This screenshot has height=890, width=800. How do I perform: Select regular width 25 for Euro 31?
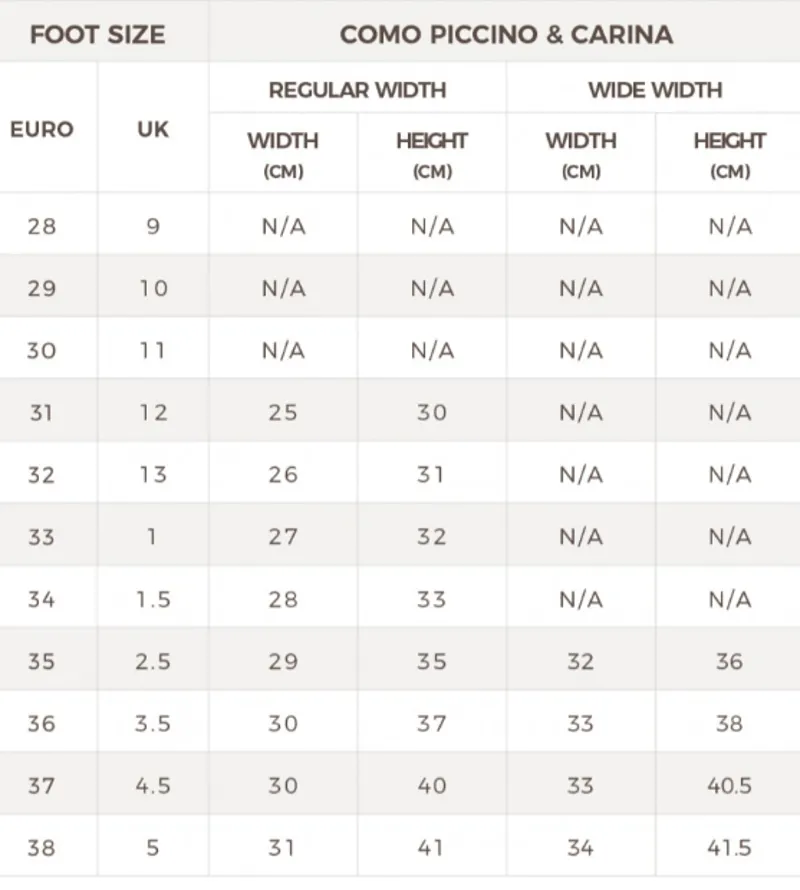(x=283, y=412)
